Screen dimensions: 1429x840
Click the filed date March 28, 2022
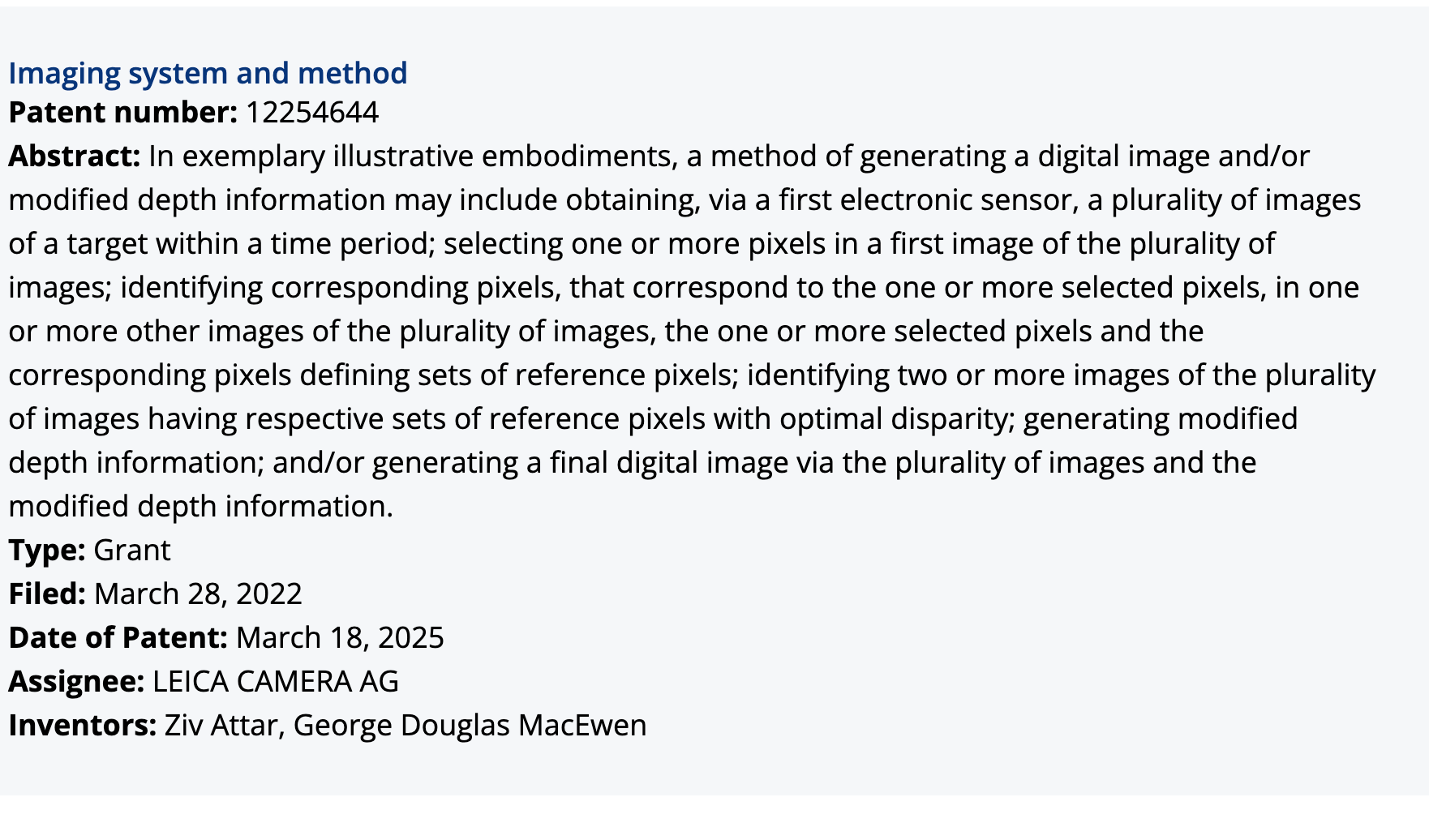point(198,594)
